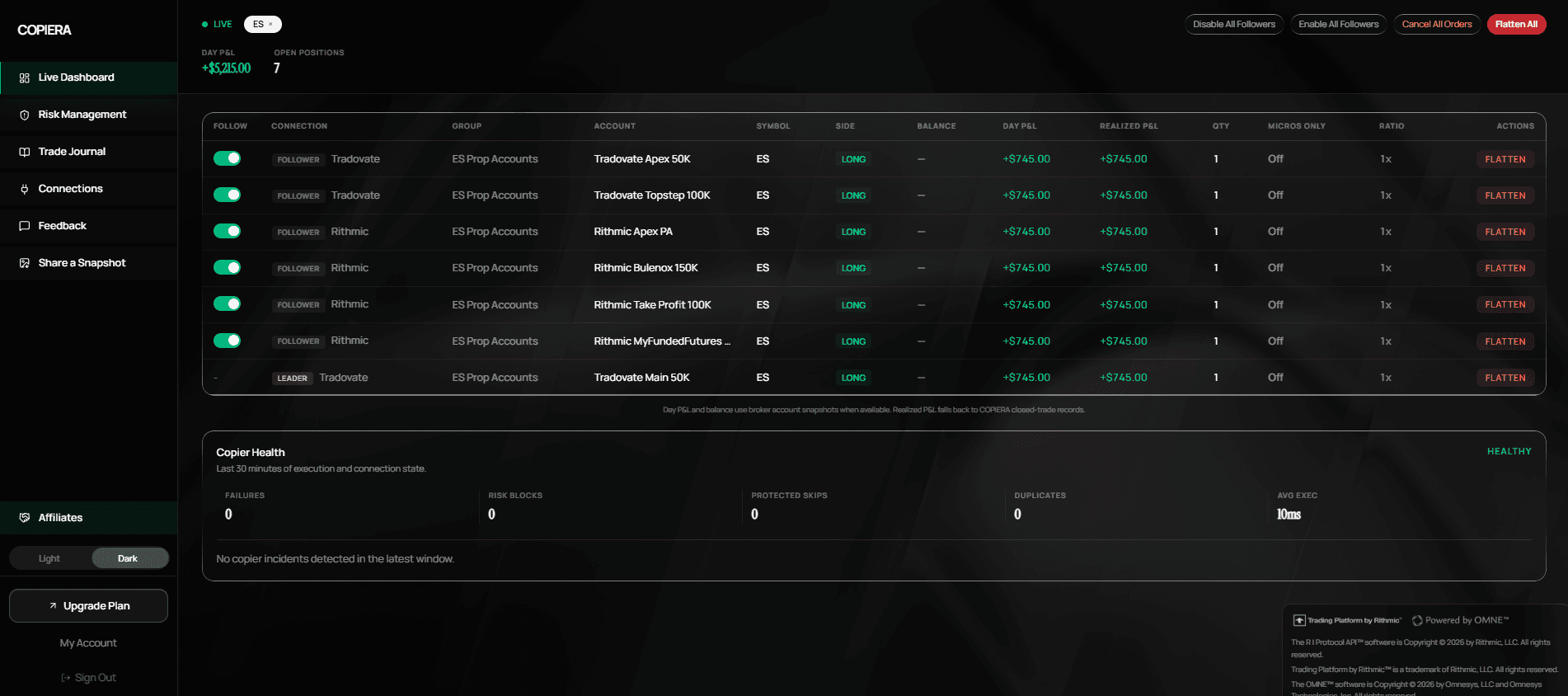The image size is (1568, 696).
Task: Flatten Rithmic MyFundedFutures position
Action: [1505, 341]
